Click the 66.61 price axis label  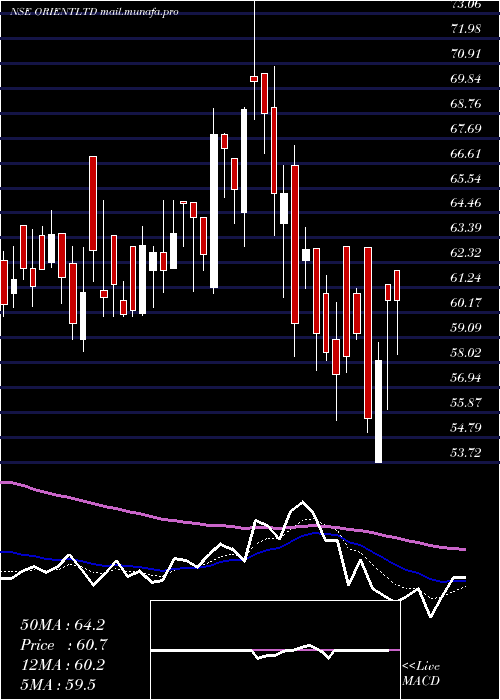(467, 154)
